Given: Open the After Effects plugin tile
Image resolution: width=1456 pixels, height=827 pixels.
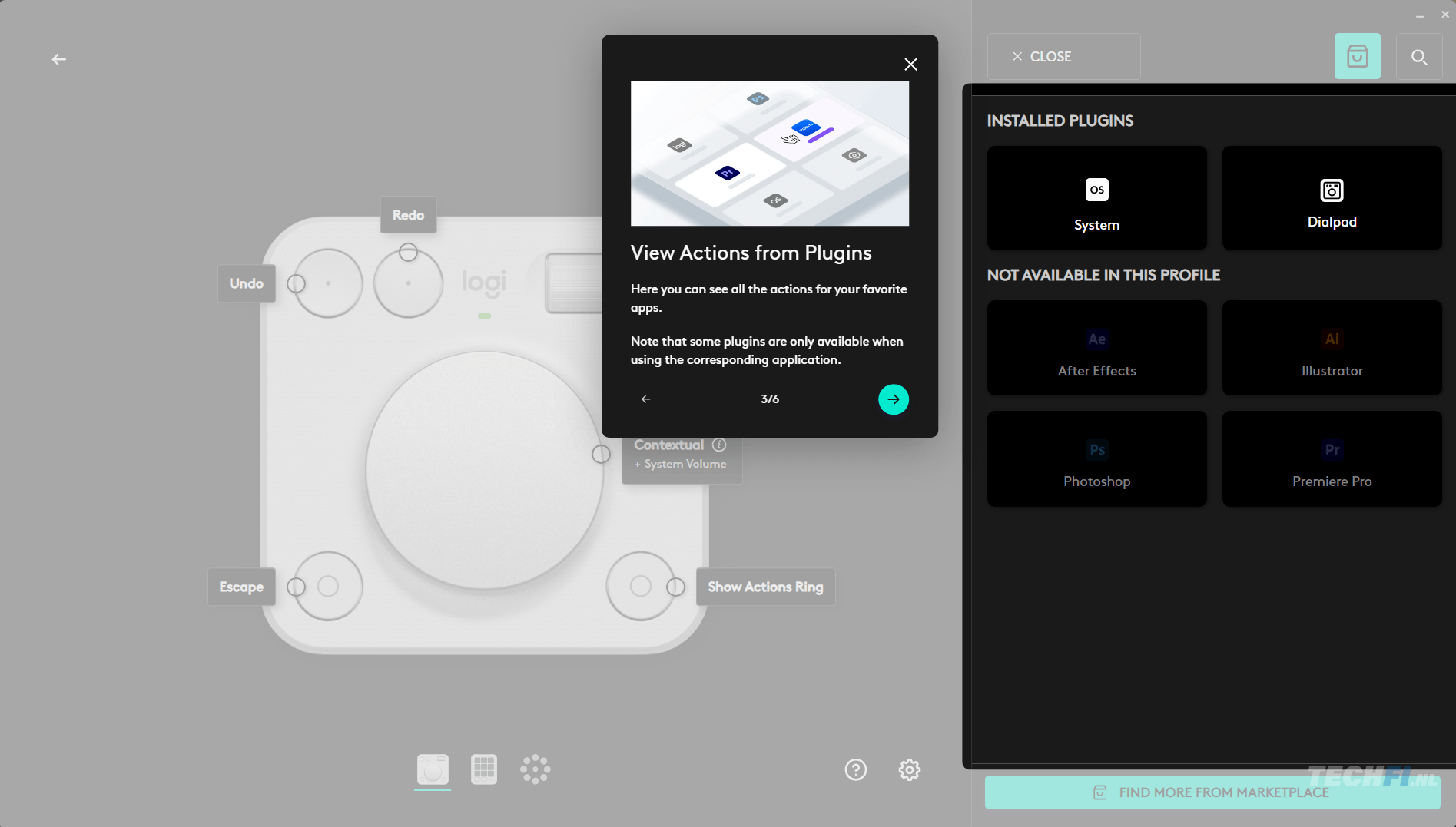Looking at the screenshot, I should coord(1096,347).
